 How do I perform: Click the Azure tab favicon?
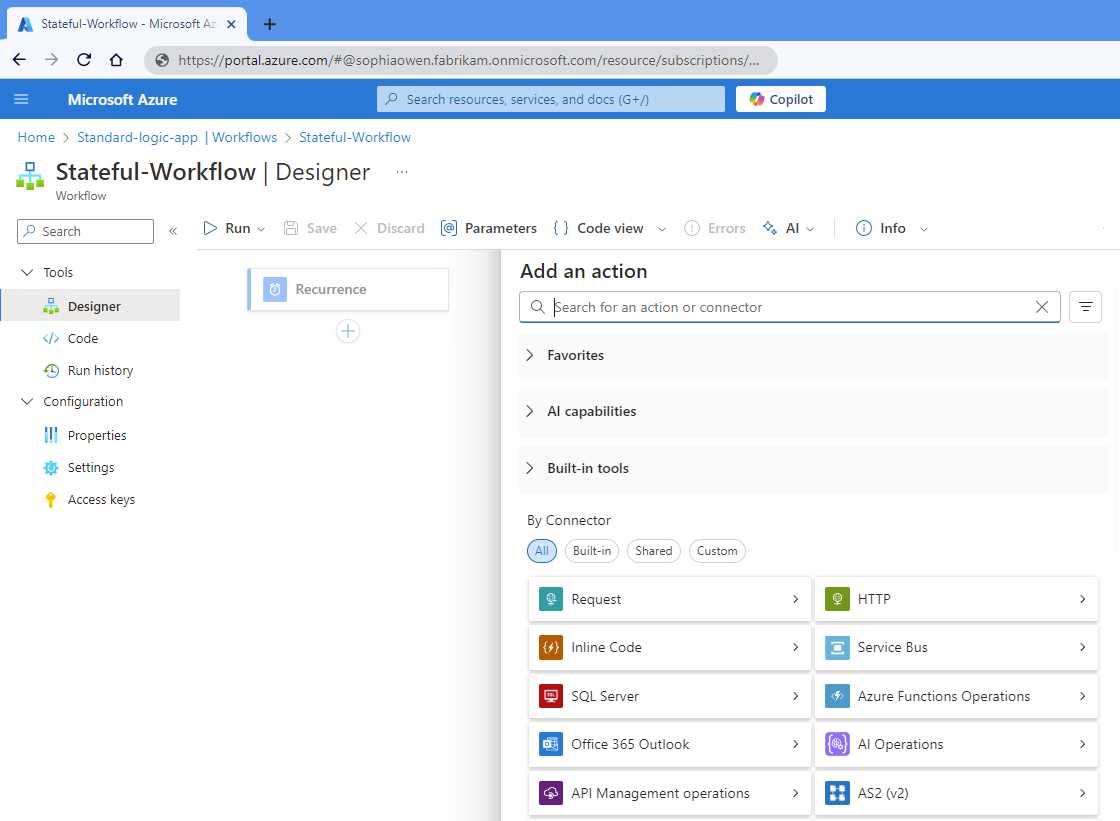pos(26,24)
